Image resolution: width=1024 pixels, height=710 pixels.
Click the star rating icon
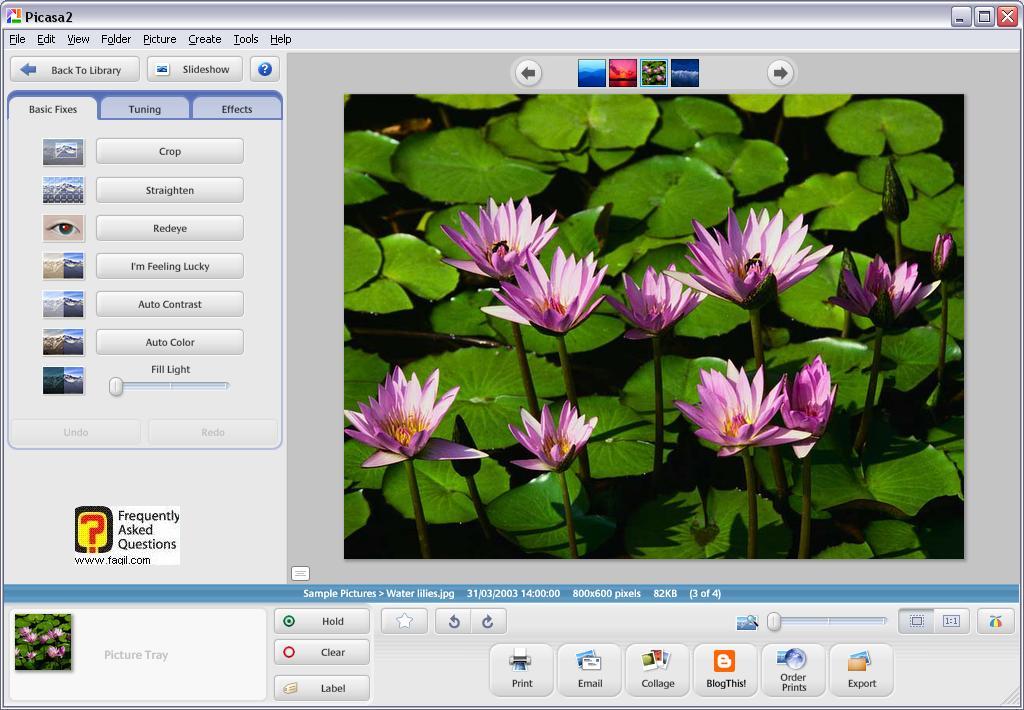coord(404,621)
